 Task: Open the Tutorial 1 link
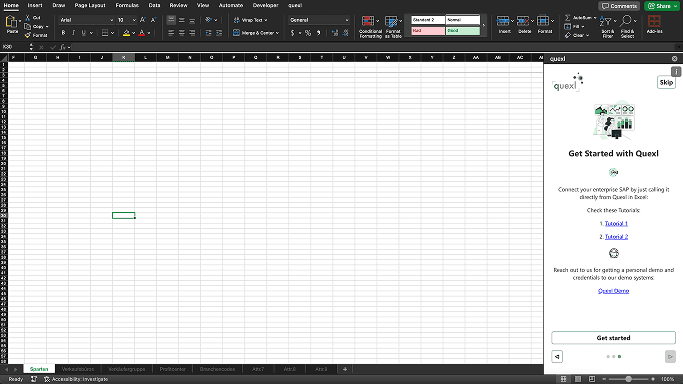pyautogui.click(x=616, y=223)
